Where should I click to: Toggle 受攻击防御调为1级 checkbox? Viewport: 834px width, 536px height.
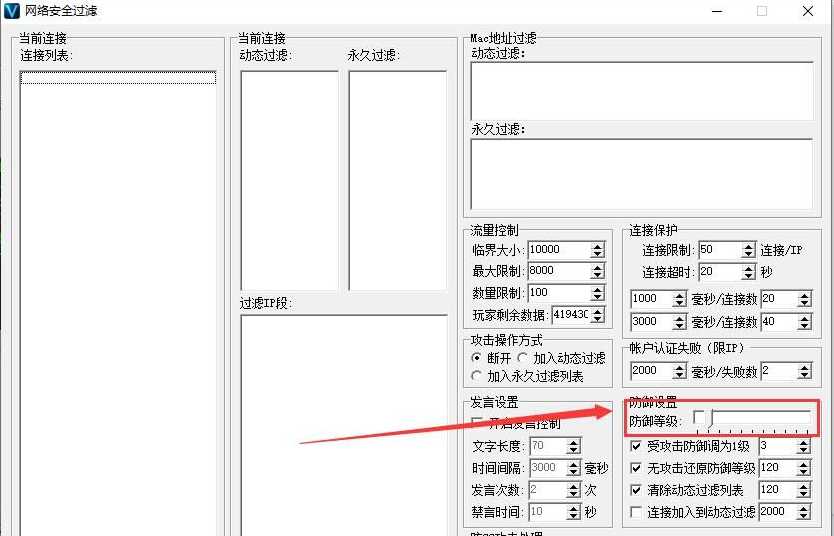636,446
